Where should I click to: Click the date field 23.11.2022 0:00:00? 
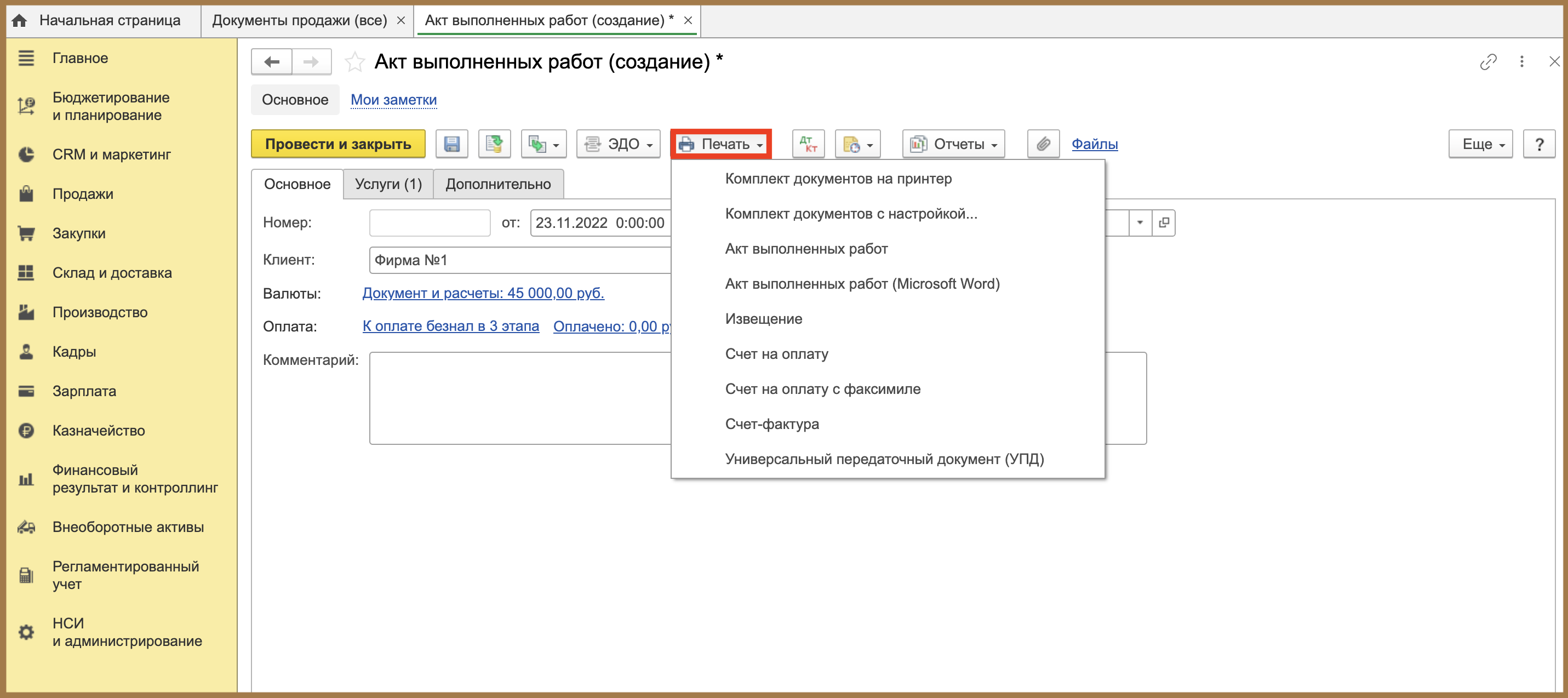click(x=600, y=223)
